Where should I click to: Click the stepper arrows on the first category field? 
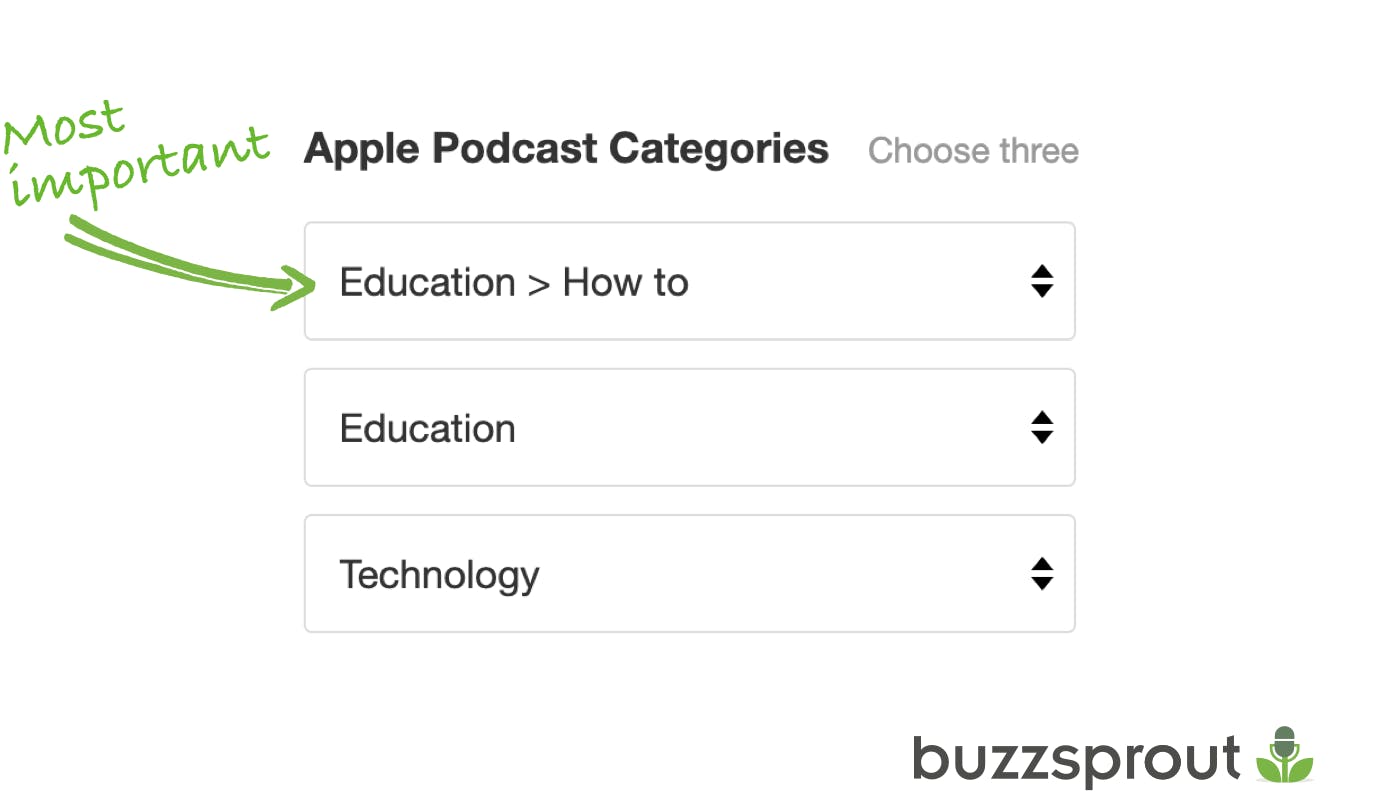pos(1041,282)
